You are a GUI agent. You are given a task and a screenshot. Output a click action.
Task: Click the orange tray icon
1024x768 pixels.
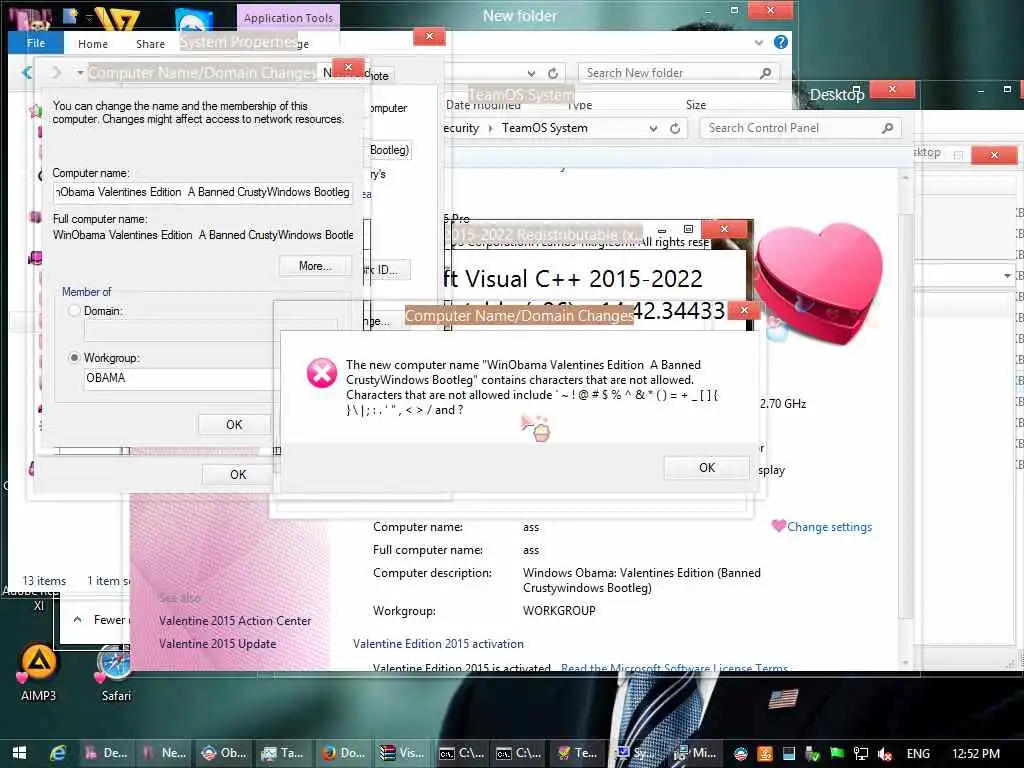coord(765,754)
